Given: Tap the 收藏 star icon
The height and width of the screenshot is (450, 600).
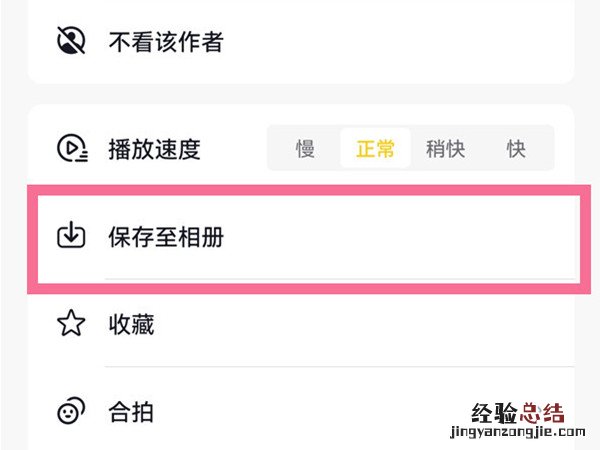Looking at the screenshot, I should click(71, 324).
